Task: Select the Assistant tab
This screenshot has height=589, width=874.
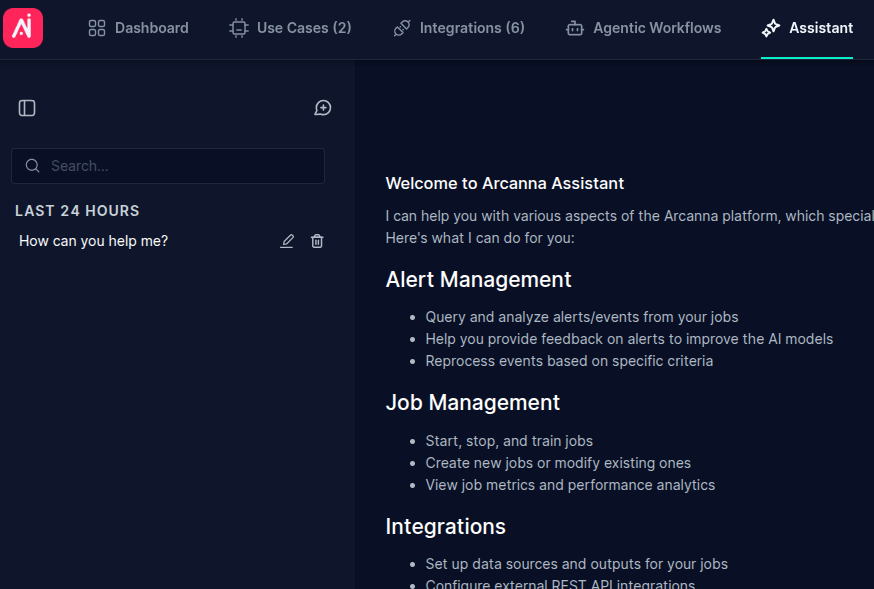Action: point(807,28)
